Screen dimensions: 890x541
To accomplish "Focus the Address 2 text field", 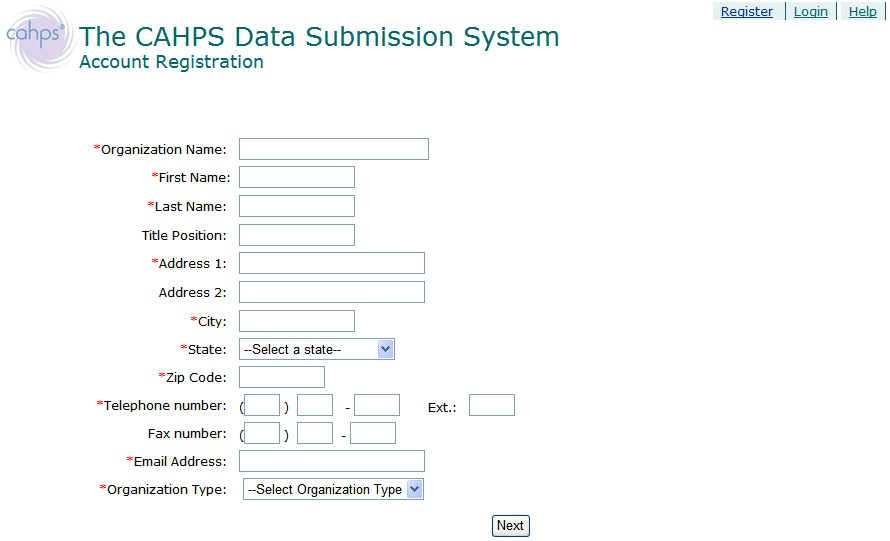I will (x=331, y=292).
